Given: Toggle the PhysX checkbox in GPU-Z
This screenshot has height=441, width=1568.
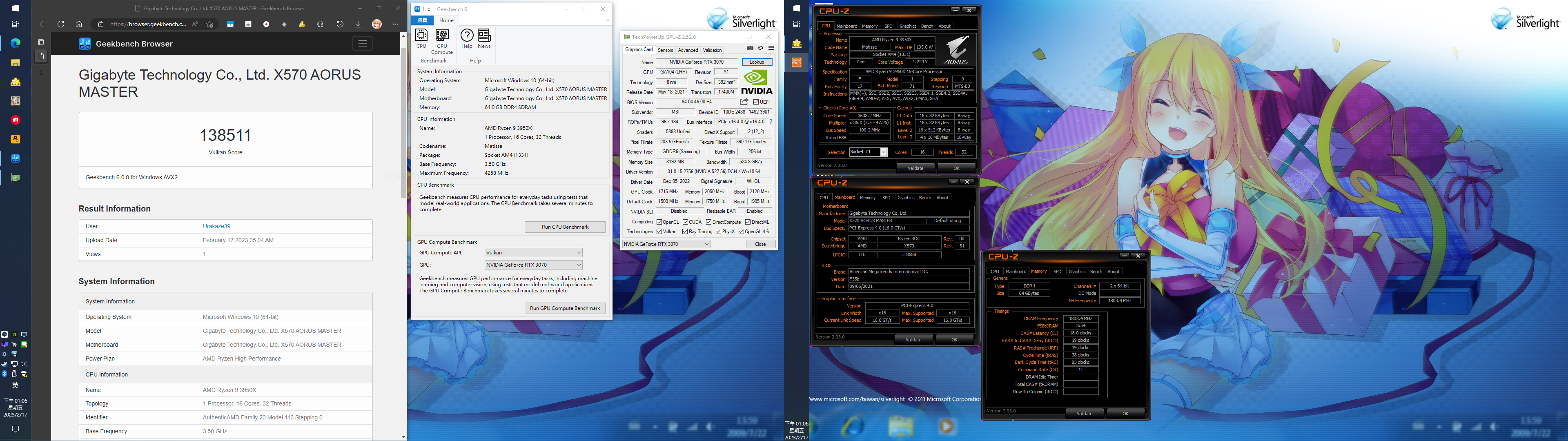Looking at the screenshot, I should pos(719,232).
